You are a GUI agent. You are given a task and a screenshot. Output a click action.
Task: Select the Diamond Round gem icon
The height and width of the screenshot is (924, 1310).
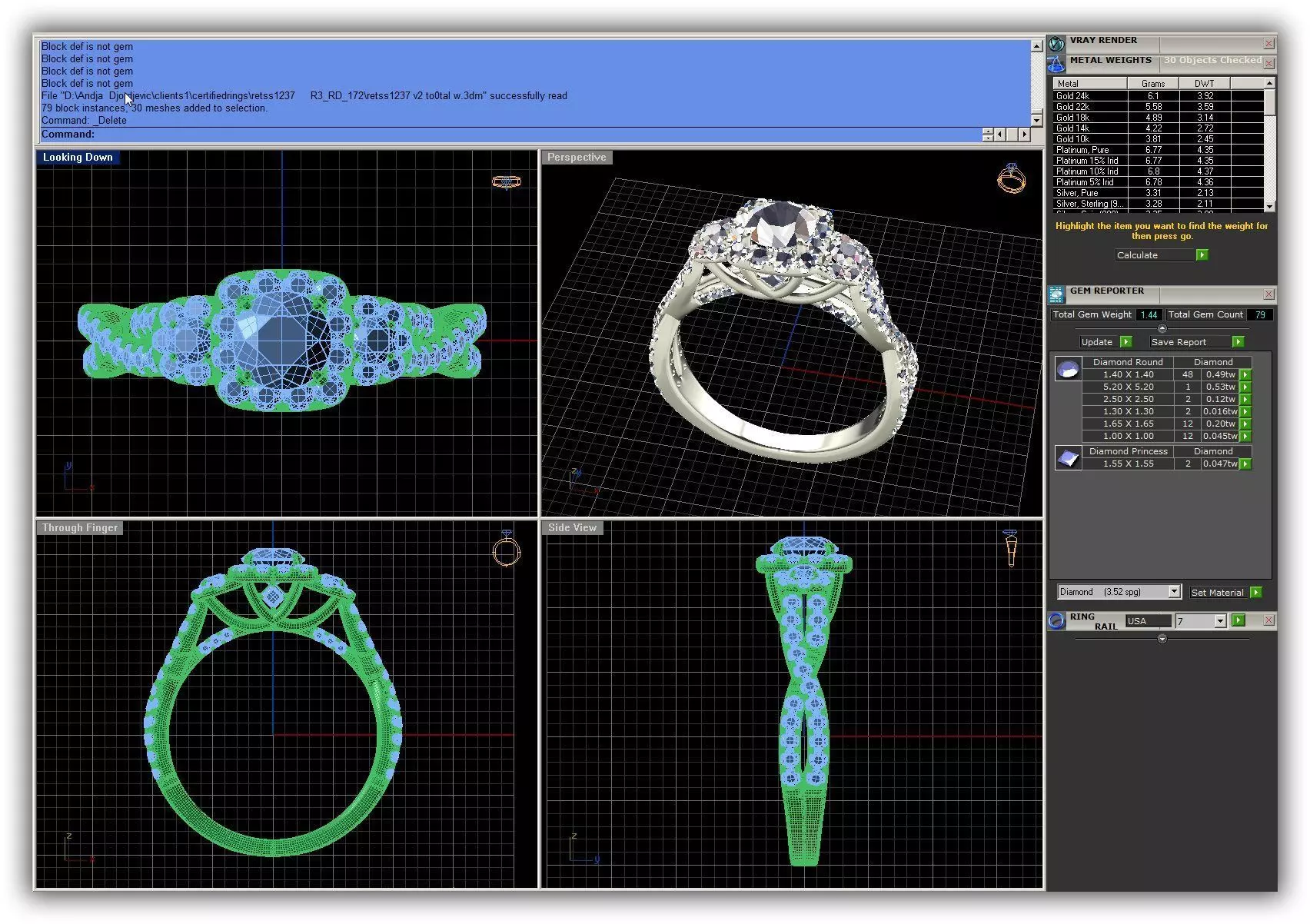1068,370
